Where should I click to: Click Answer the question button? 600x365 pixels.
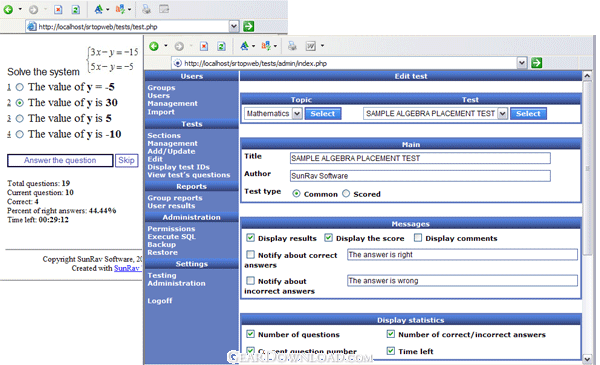click(x=60, y=160)
